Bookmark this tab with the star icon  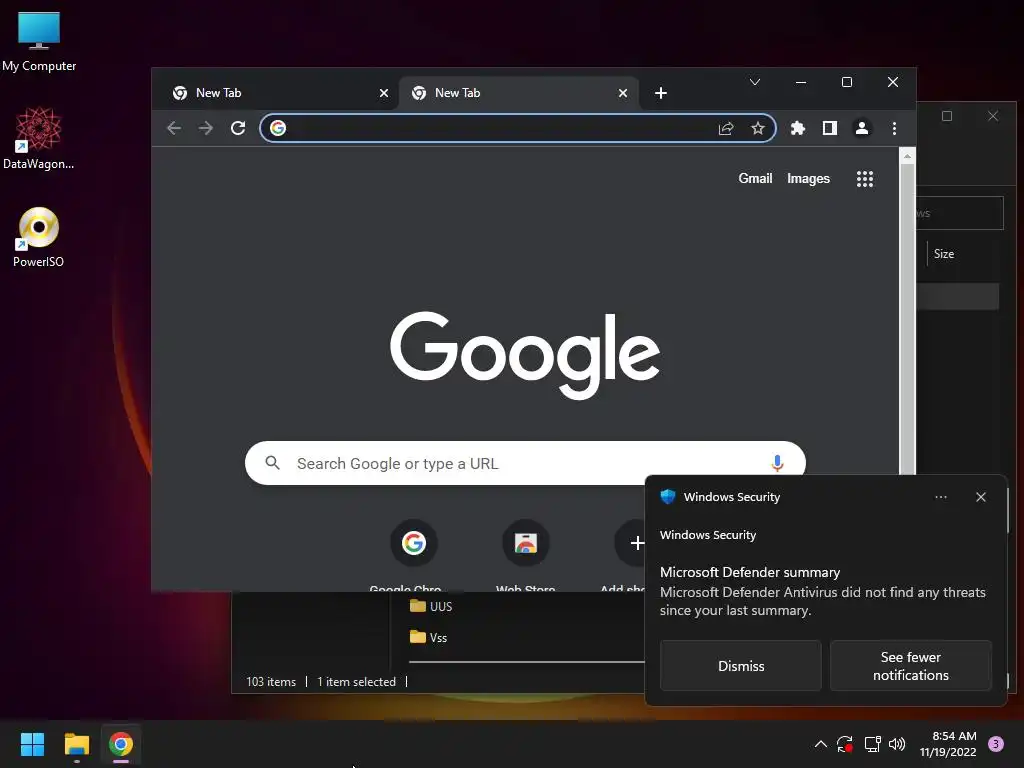[758, 128]
